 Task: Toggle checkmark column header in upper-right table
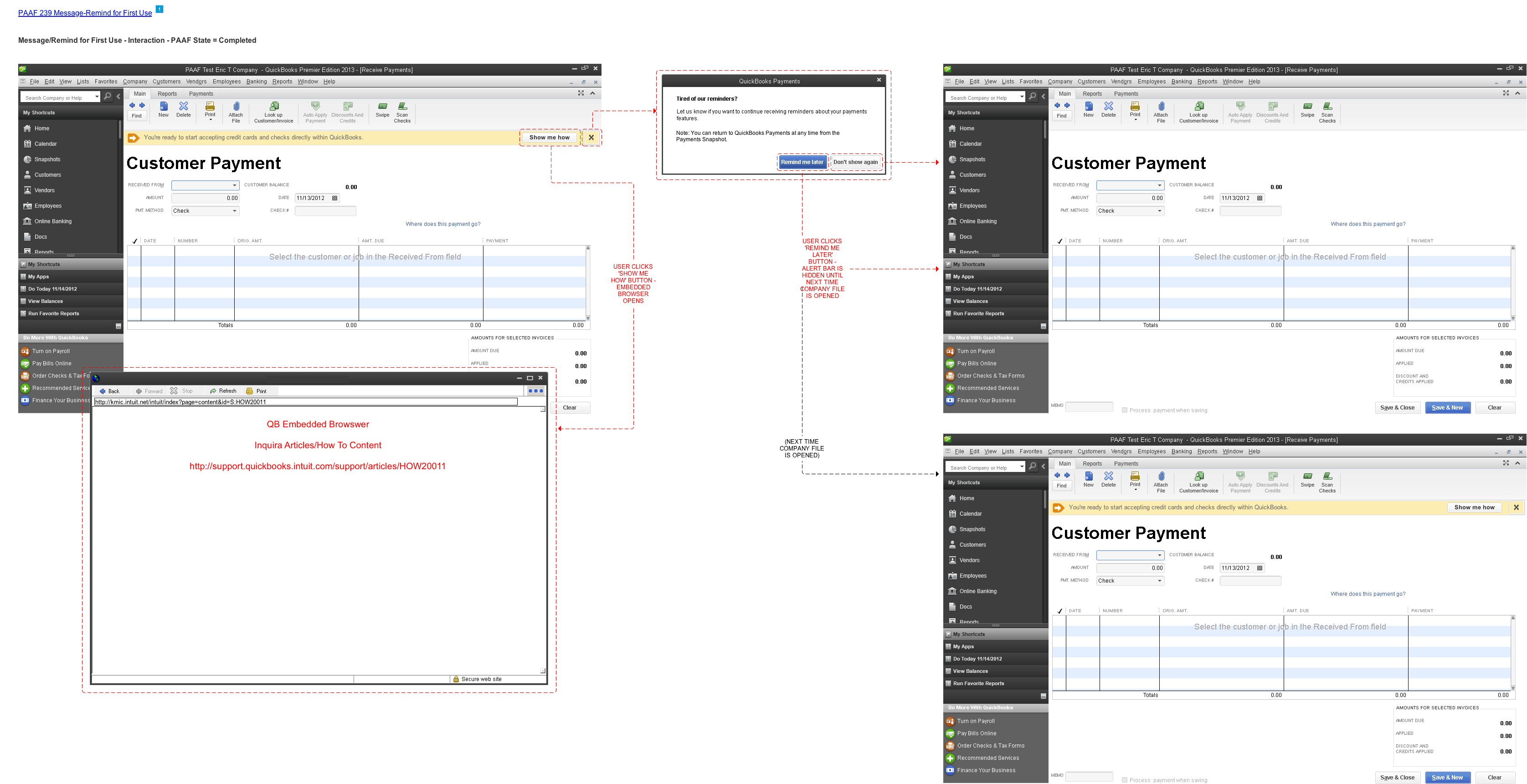1060,241
